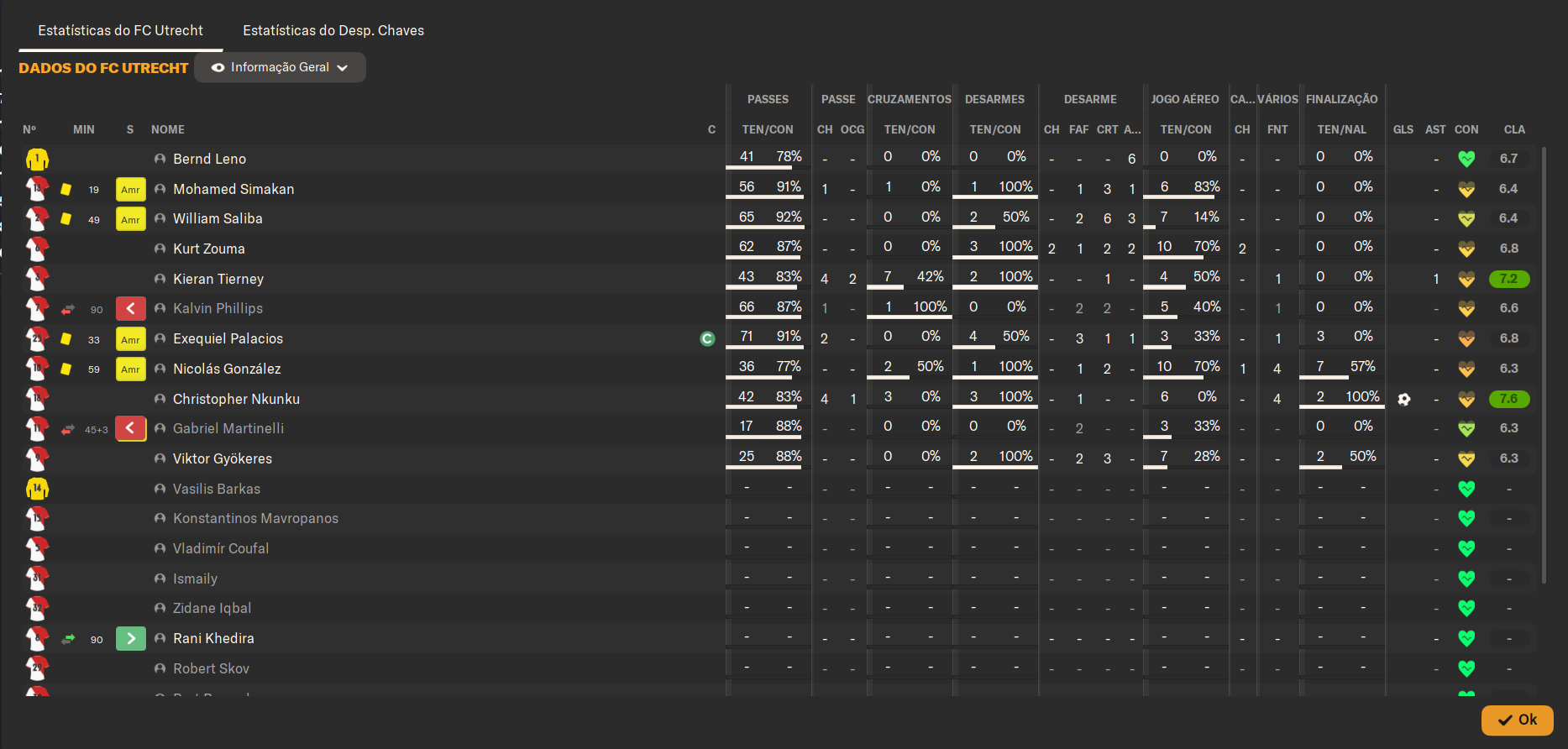The height and width of the screenshot is (749, 1568).
Task: Click the condition heart icon for Bernd Leno
Action: pyautogui.click(x=1466, y=159)
